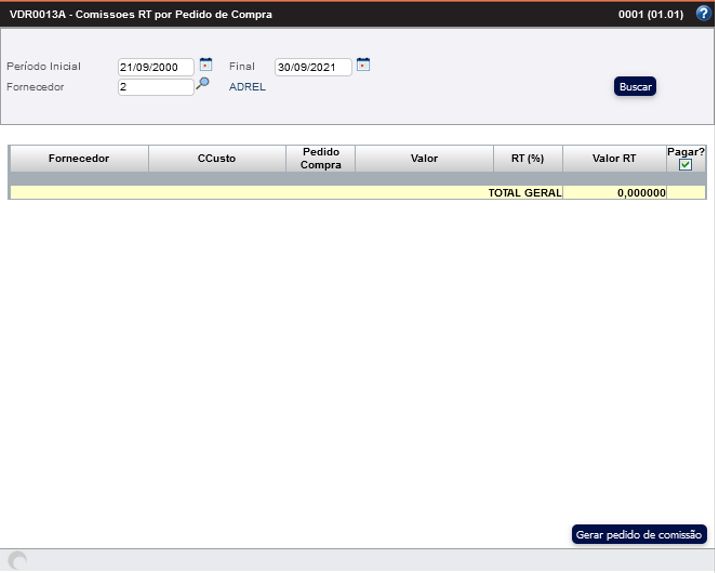Click Gerar pedido de comissão button
Screen dimensions: 715x573
(639, 535)
